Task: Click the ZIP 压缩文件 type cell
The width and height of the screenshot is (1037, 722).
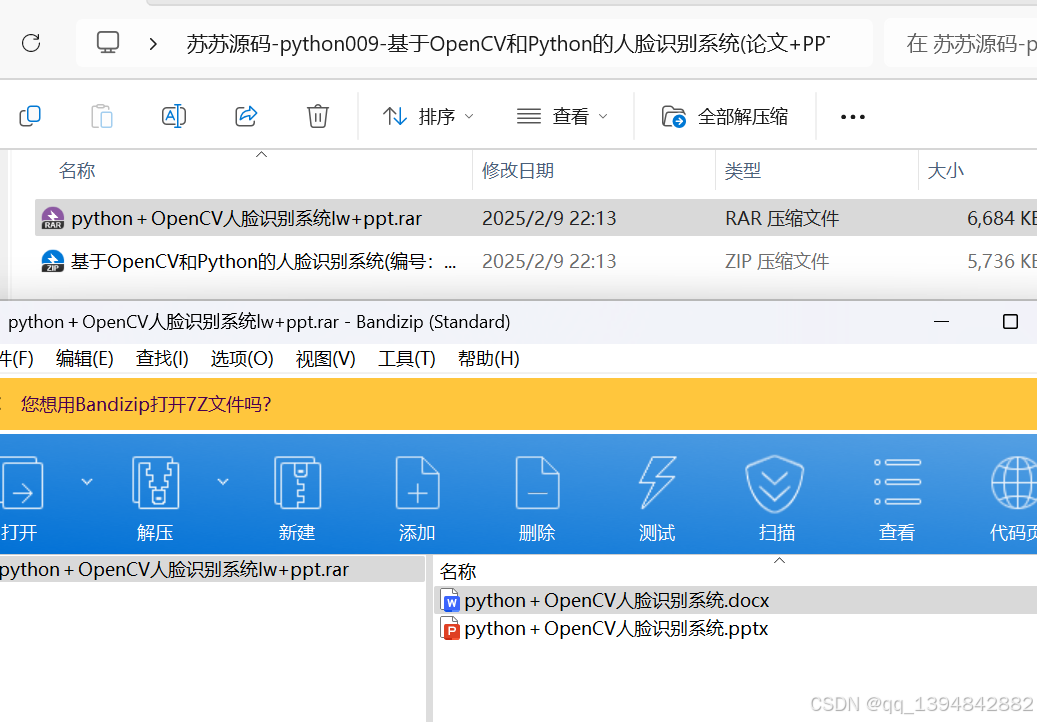Action: (x=777, y=261)
